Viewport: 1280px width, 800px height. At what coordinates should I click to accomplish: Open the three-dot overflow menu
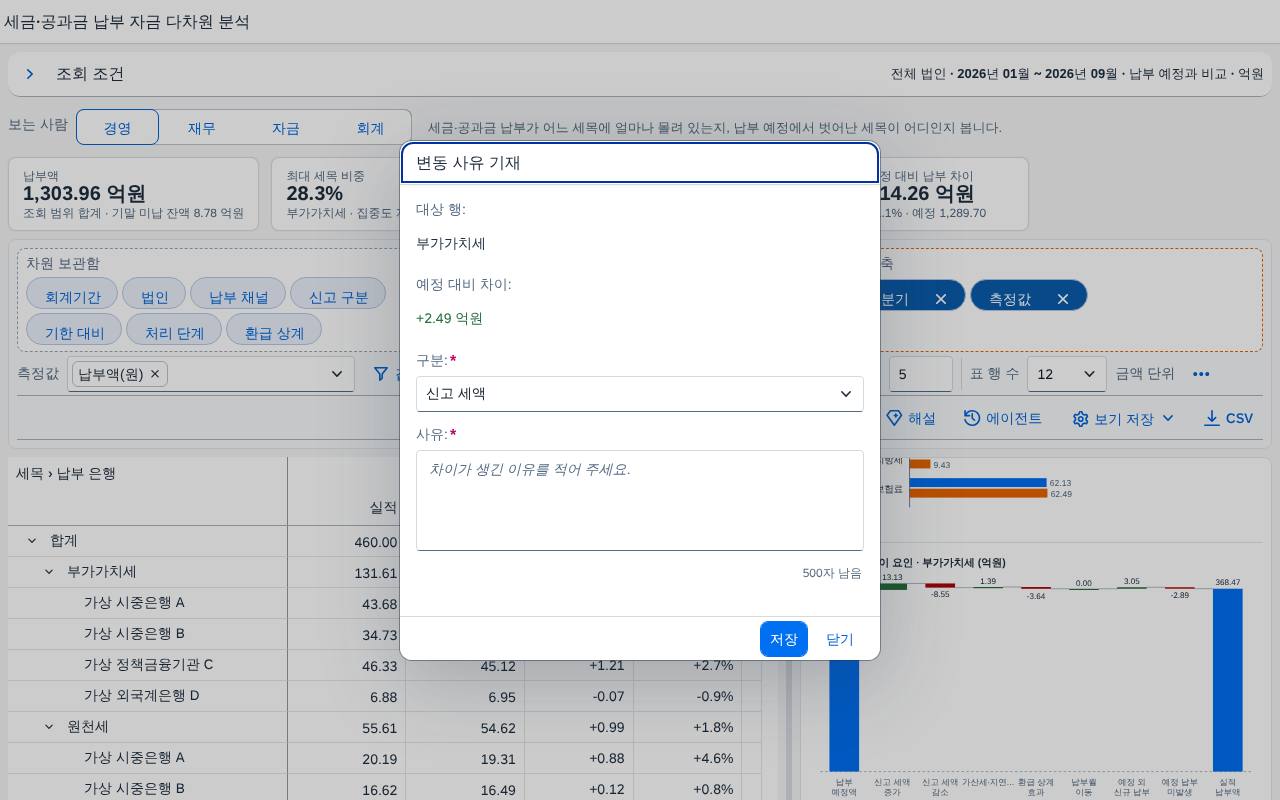click(x=1201, y=374)
